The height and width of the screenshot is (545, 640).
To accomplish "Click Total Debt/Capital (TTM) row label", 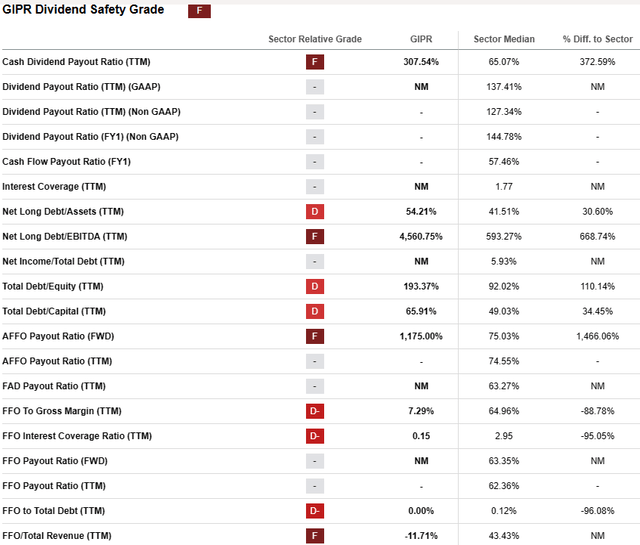I will point(54,311).
